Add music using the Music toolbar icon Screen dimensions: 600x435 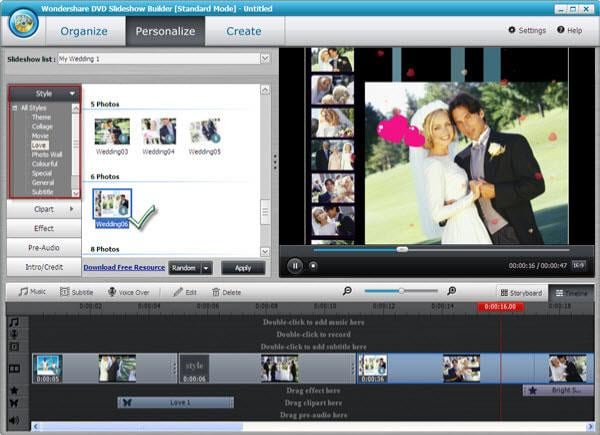(x=23, y=292)
